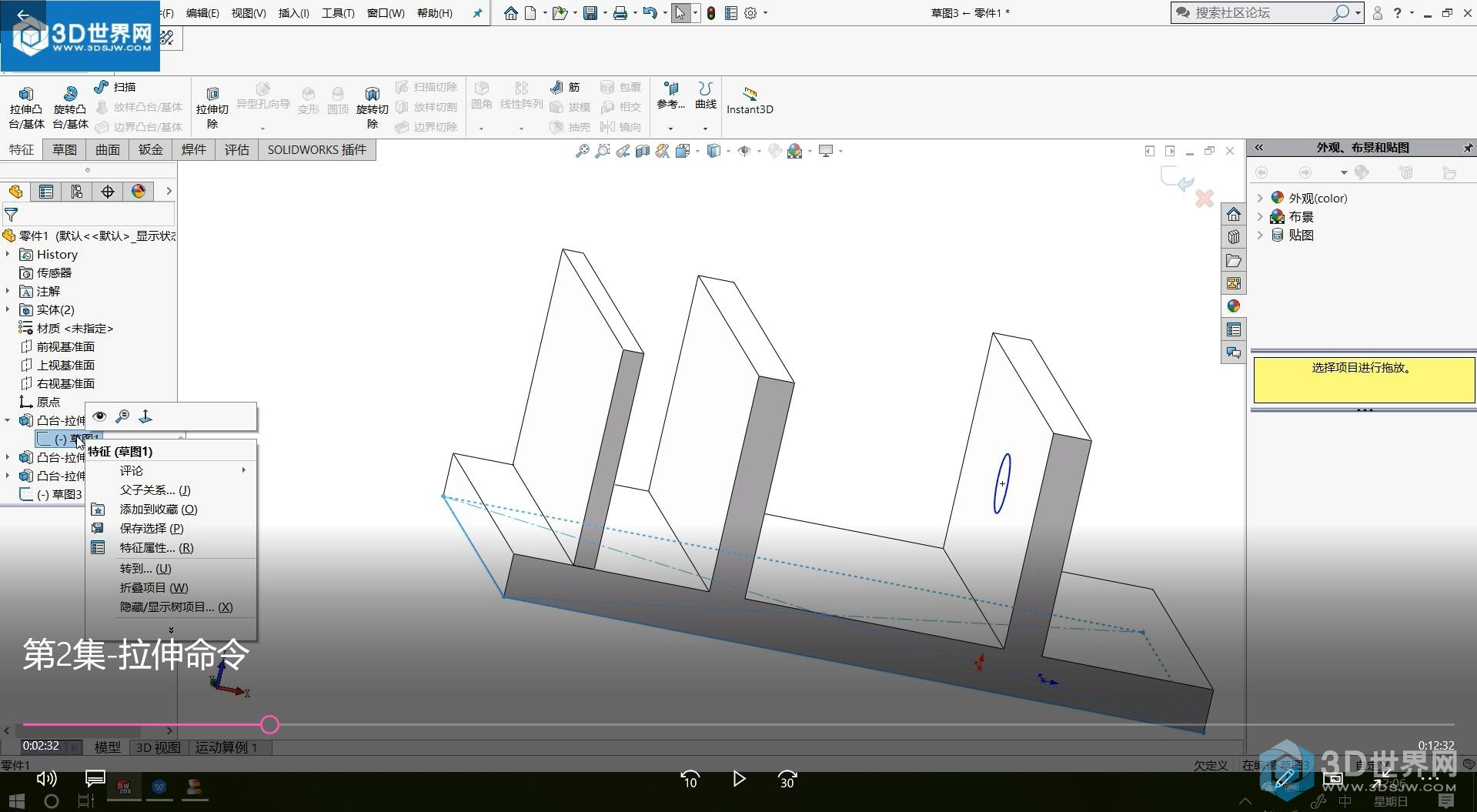Open SOLIDWORKS Resources home tab in task pane
This screenshot has height=812, width=1477.
(1234, 214)
